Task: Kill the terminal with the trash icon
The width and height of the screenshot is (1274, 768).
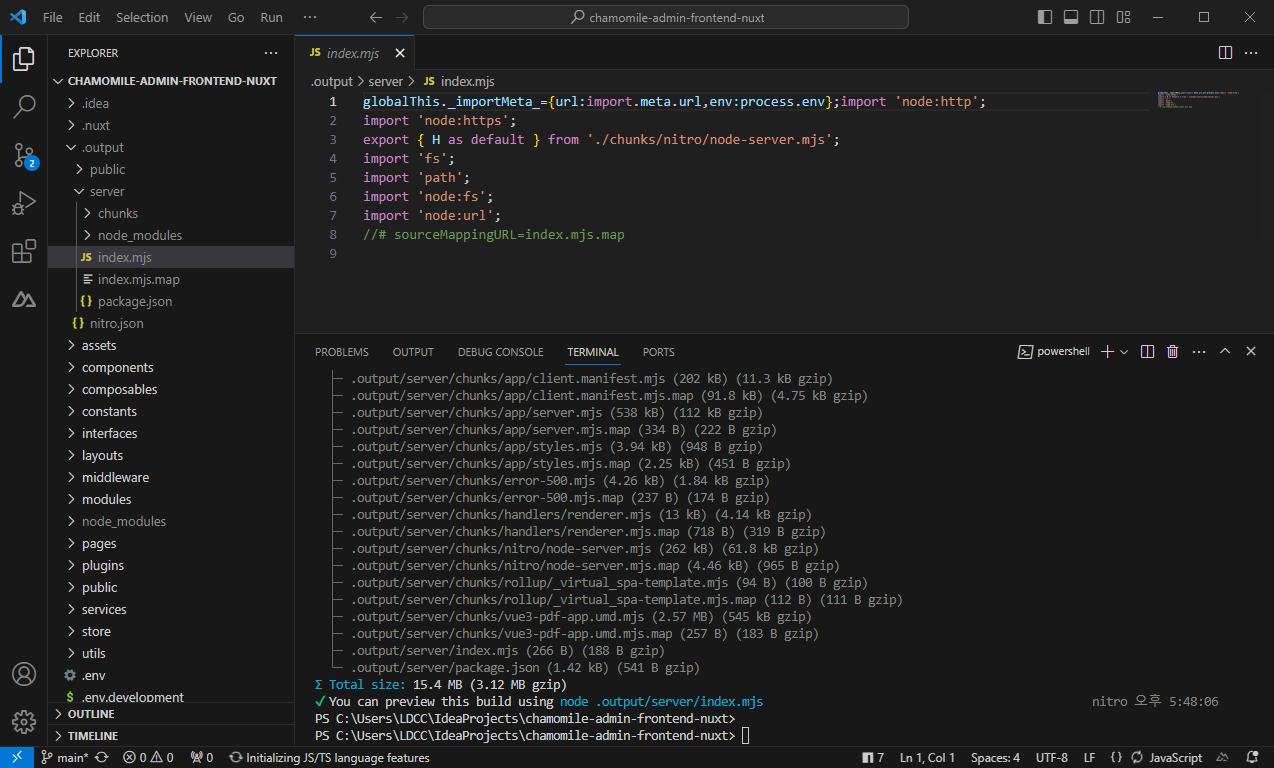Action: [1173, 352]
